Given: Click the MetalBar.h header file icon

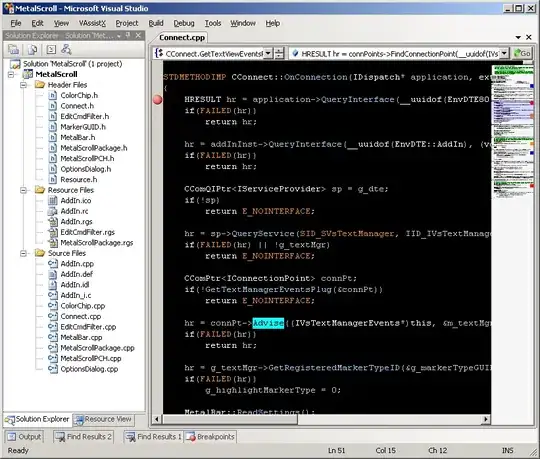Looking at the screenshot, I should [x=52, y=137].
